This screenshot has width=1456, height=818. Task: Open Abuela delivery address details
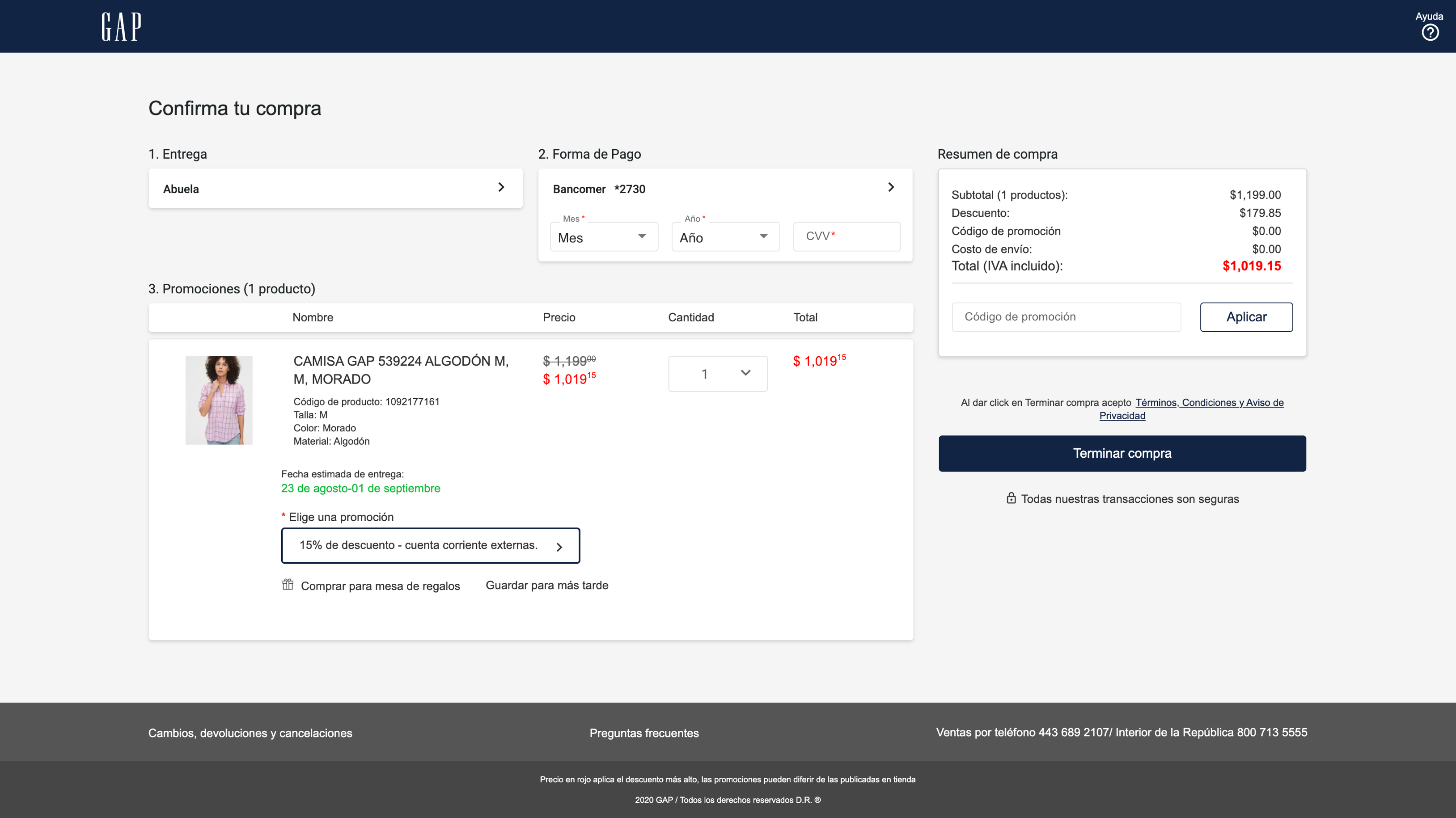tap(335, 188)
